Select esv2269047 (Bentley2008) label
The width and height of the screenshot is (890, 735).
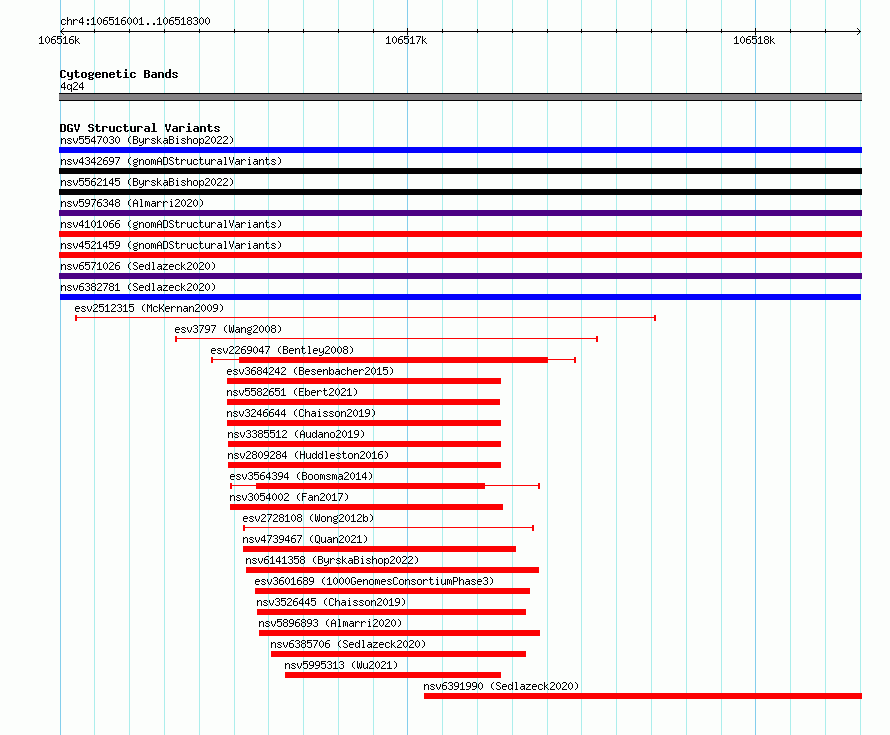[282, 350]
